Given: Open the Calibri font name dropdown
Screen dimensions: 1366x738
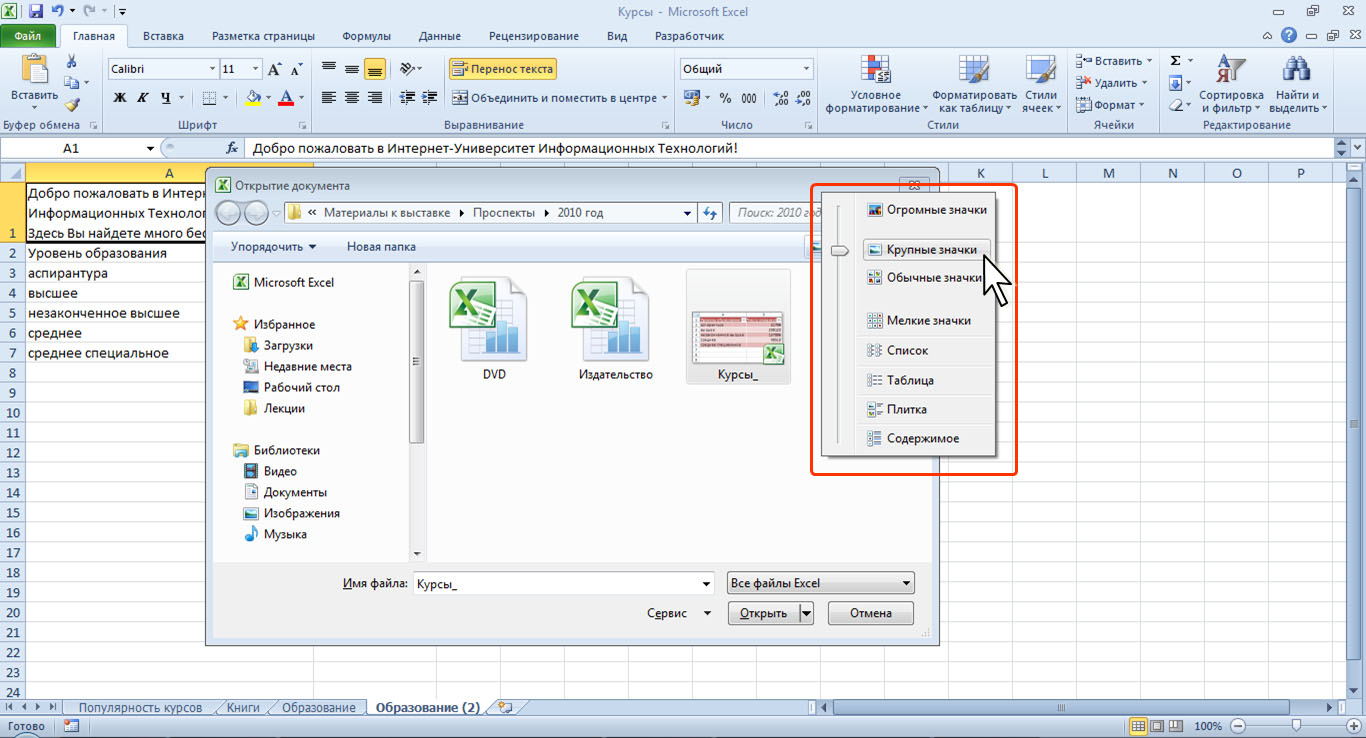Looking at the screenshot, I should [x=212, y=69].
